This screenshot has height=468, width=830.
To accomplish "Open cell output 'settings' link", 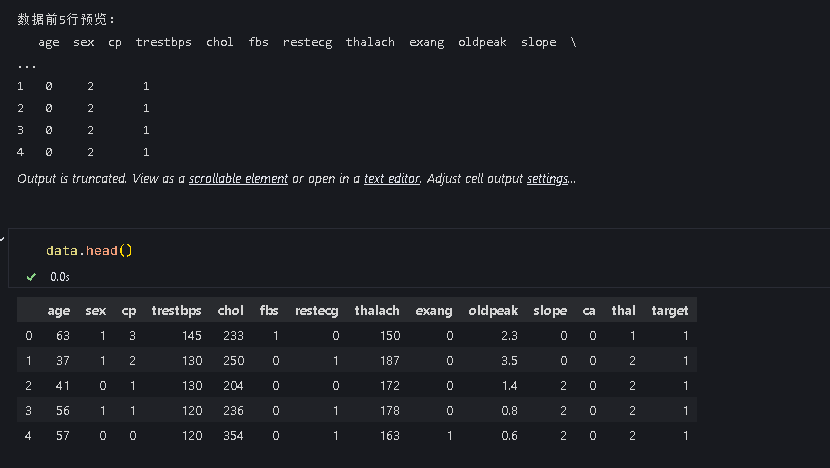I will (547, 179).
